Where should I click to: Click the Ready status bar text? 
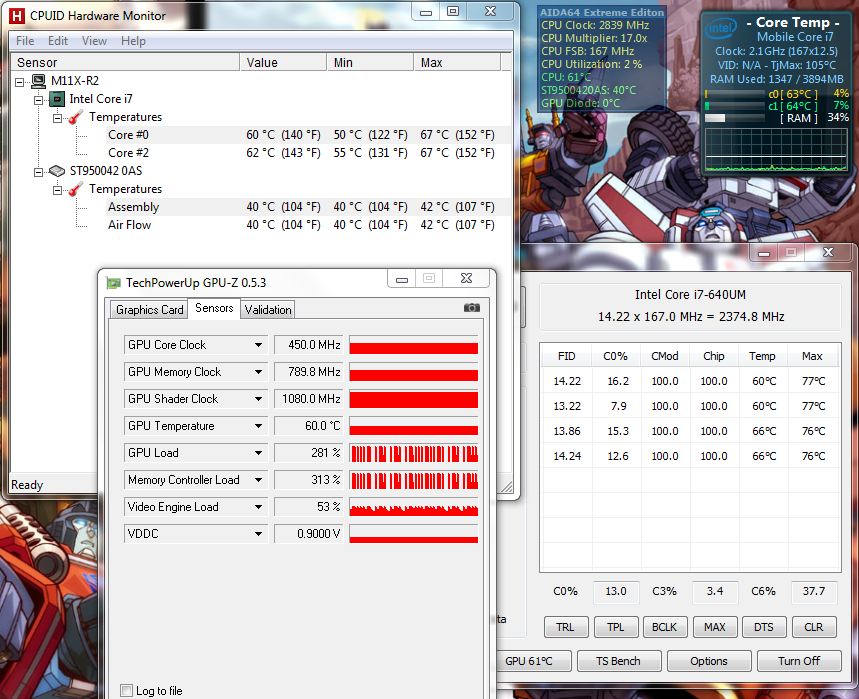27,485
